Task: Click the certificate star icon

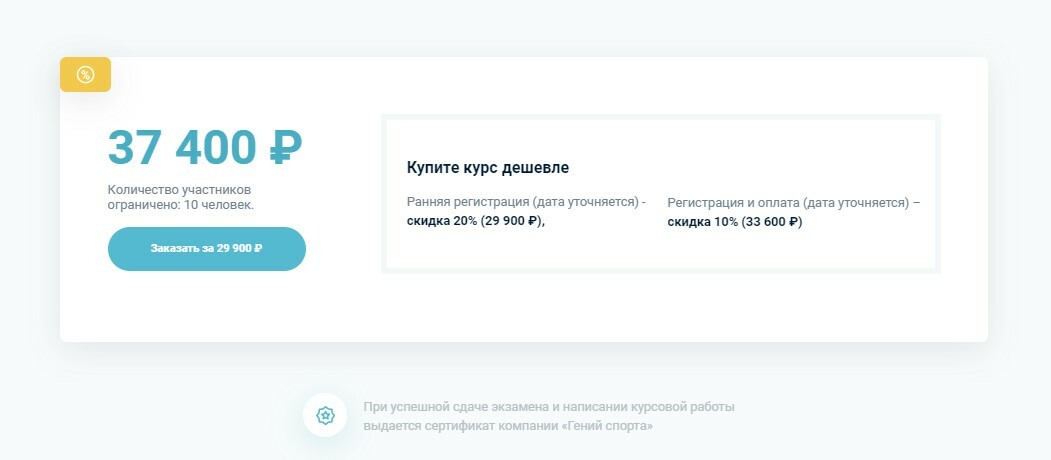Action: pyautogui.click(x=325, y=416)
